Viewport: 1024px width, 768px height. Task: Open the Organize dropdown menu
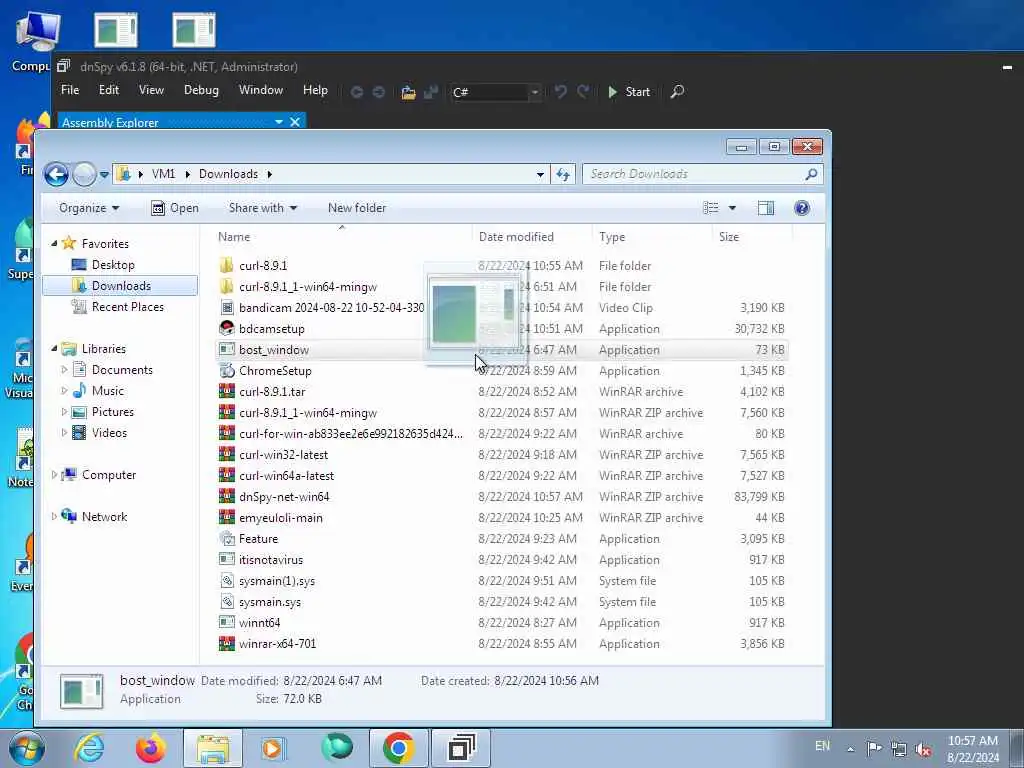click(89, 208)
